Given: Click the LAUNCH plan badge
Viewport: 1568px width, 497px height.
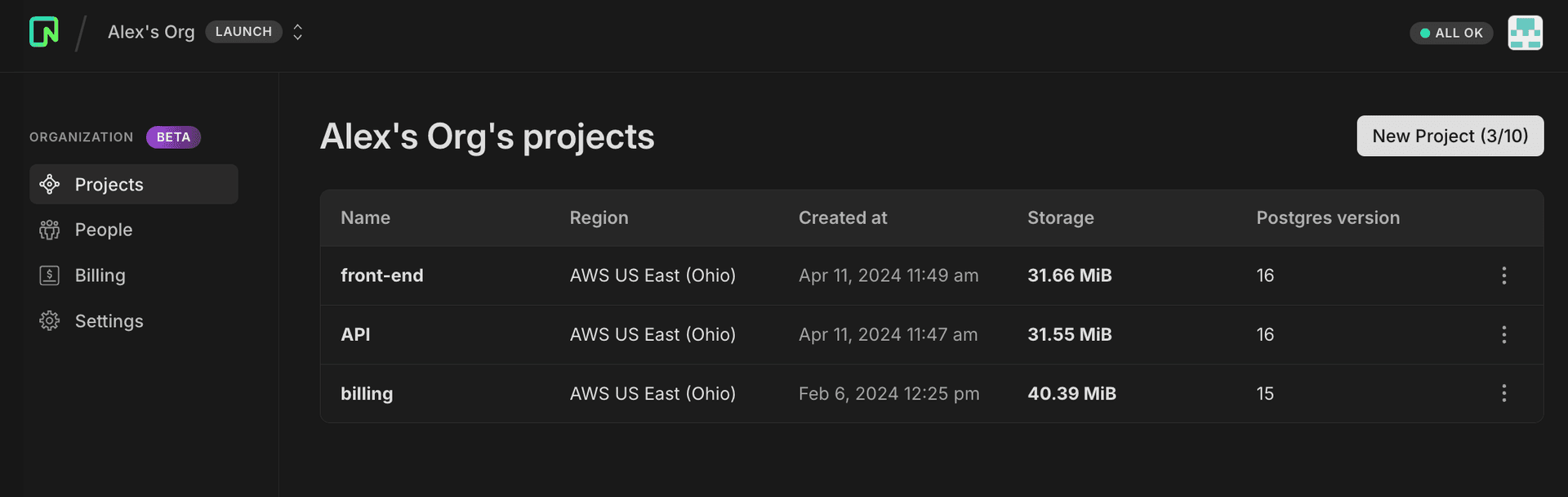Looking at the screenshot, I should click(243, 31).
